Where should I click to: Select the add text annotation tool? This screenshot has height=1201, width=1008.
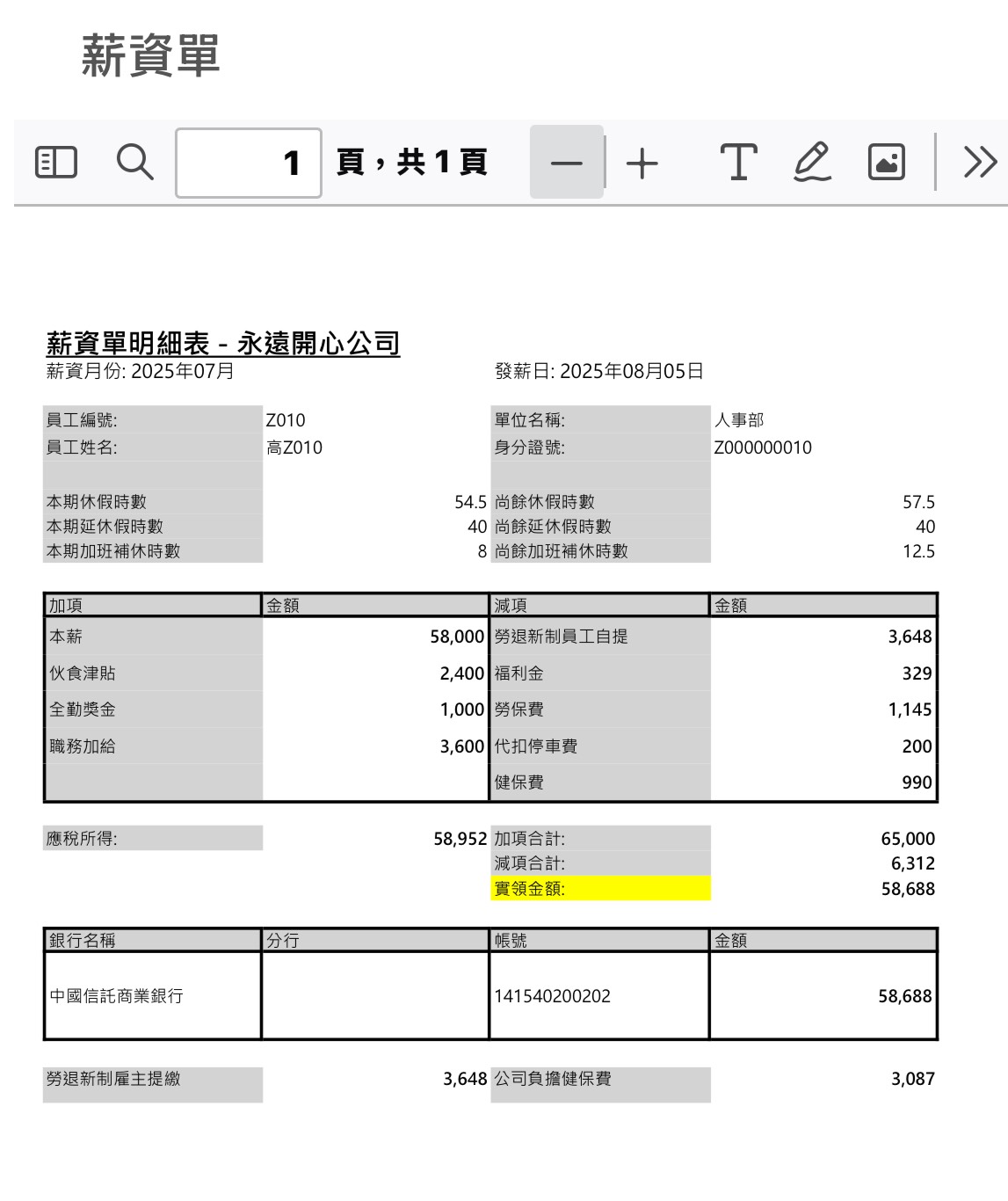coord(738,163)
